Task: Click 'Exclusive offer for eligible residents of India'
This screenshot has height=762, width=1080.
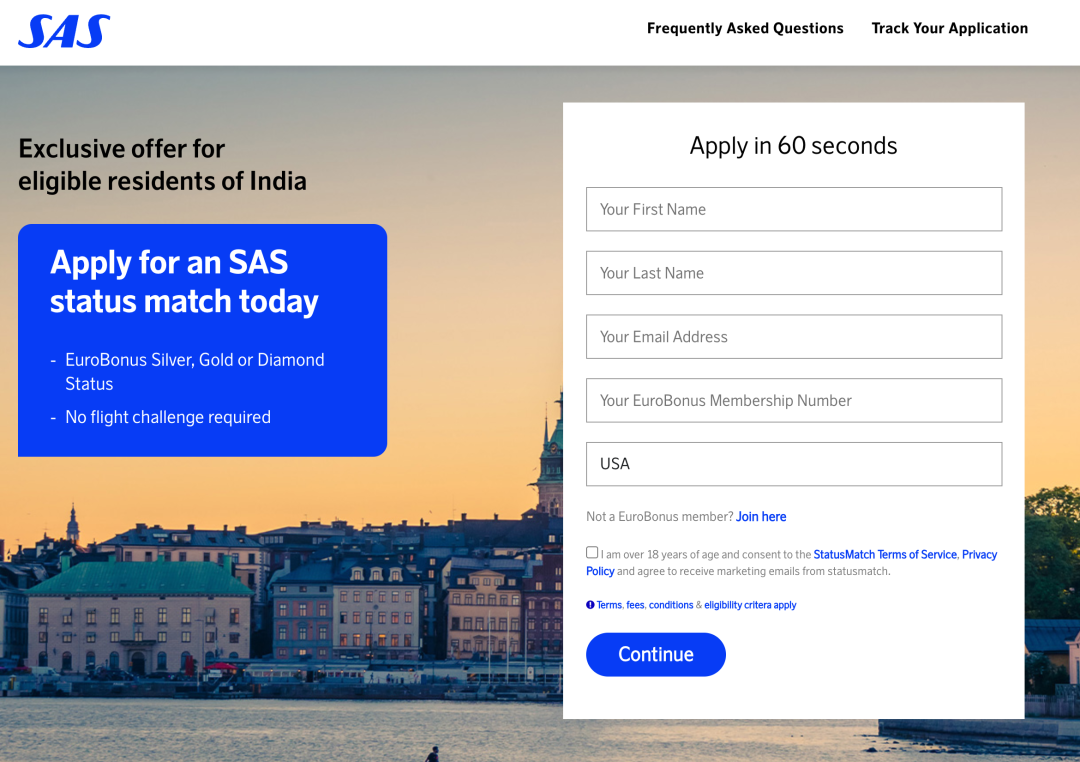Action: coord(163,165)
